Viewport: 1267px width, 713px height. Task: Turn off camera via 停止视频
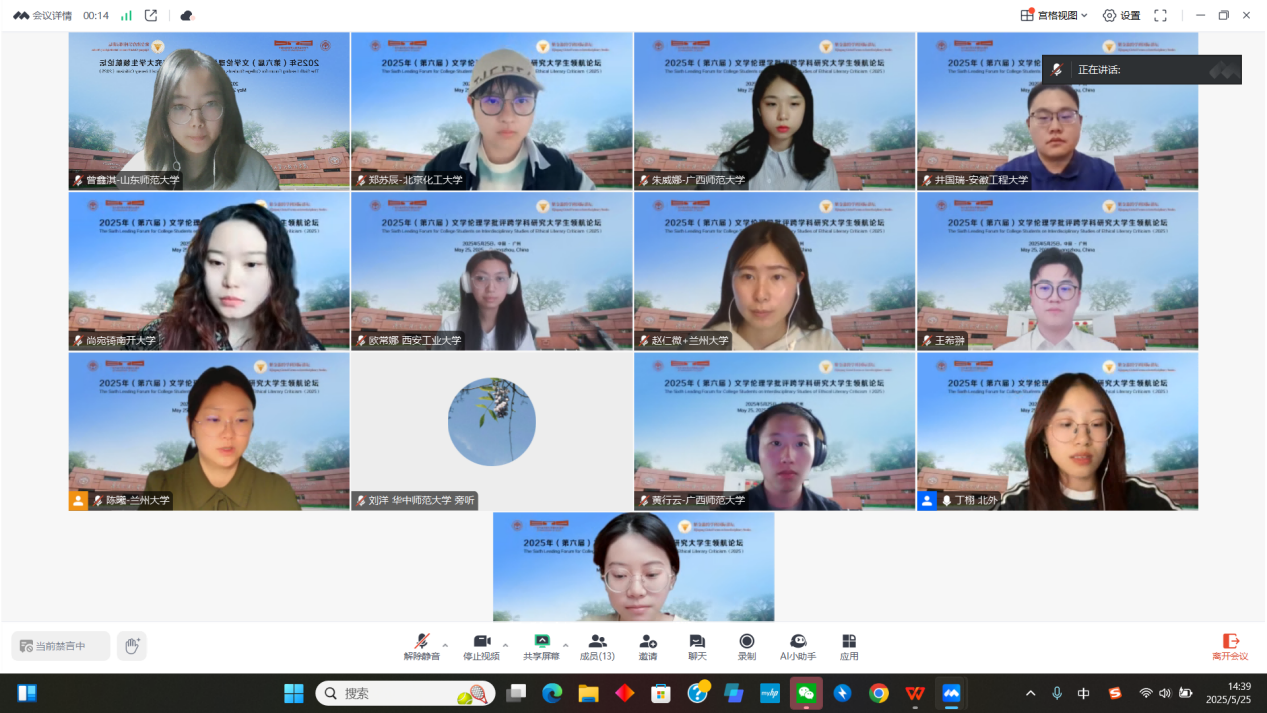481,646
